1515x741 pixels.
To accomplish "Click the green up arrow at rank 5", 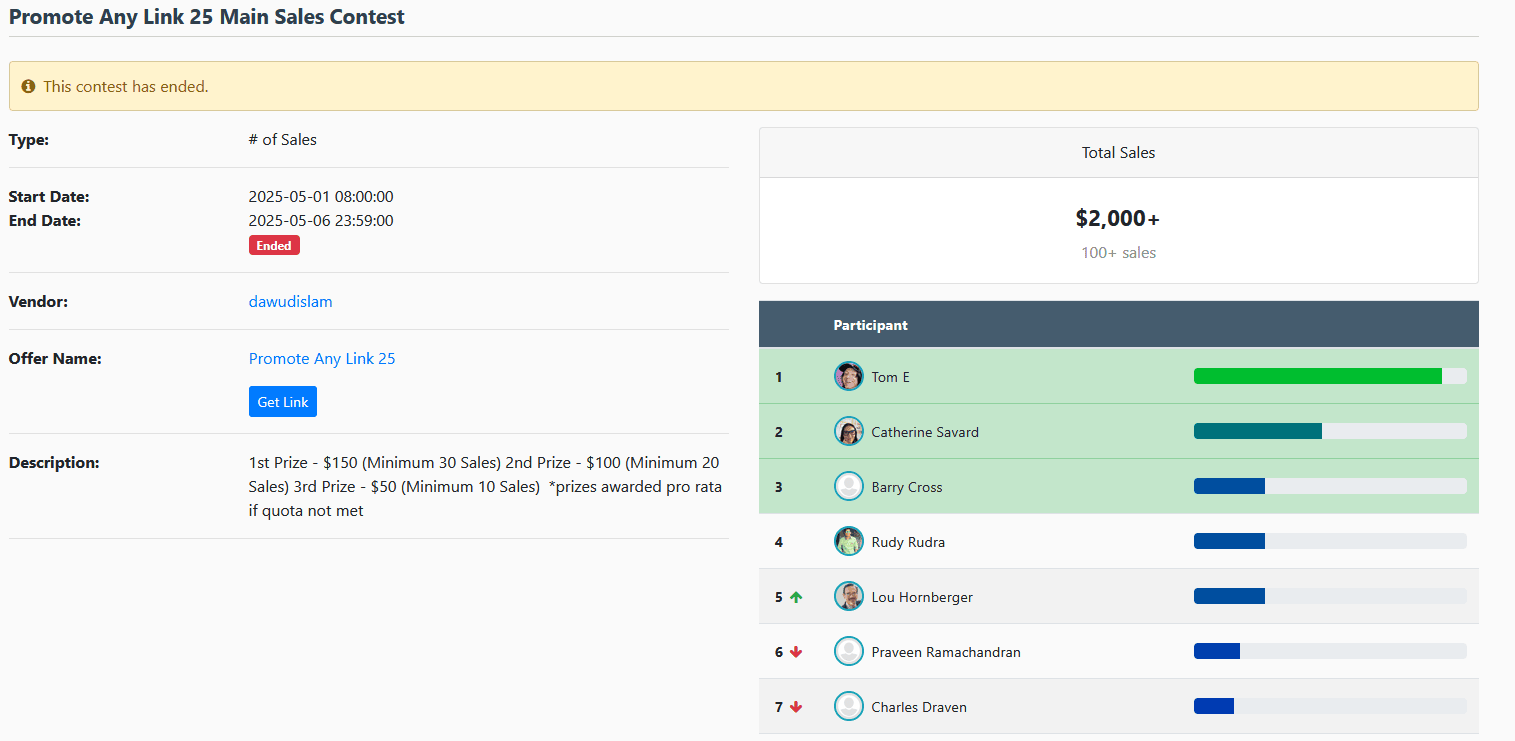I will [796, 597].
